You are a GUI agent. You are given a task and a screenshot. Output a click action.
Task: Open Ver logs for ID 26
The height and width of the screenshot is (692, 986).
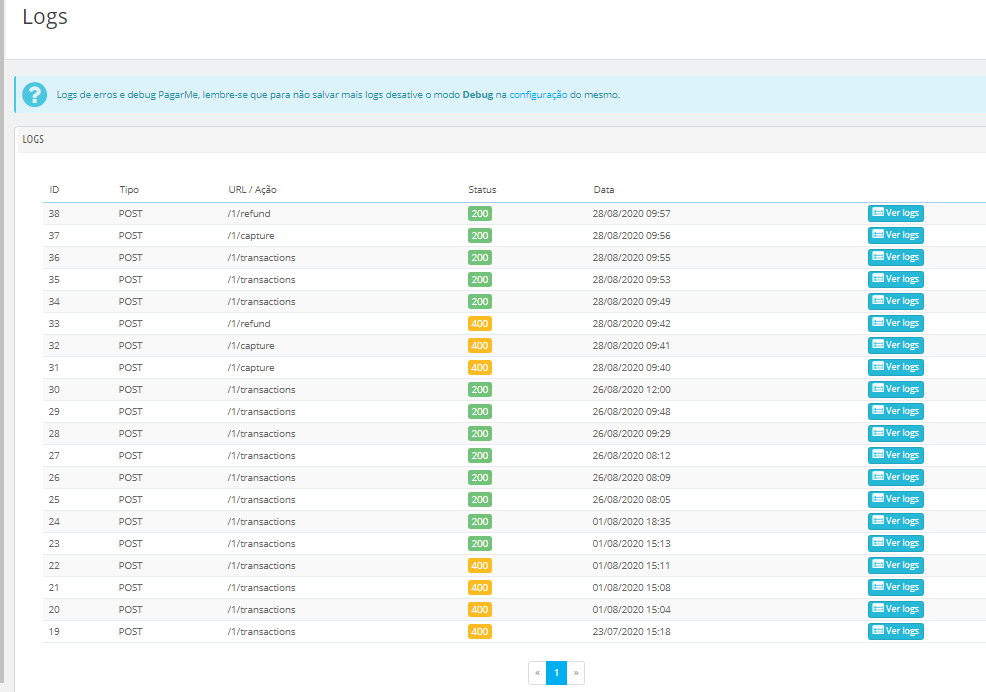pyautogui.click(x=895, y=477)
